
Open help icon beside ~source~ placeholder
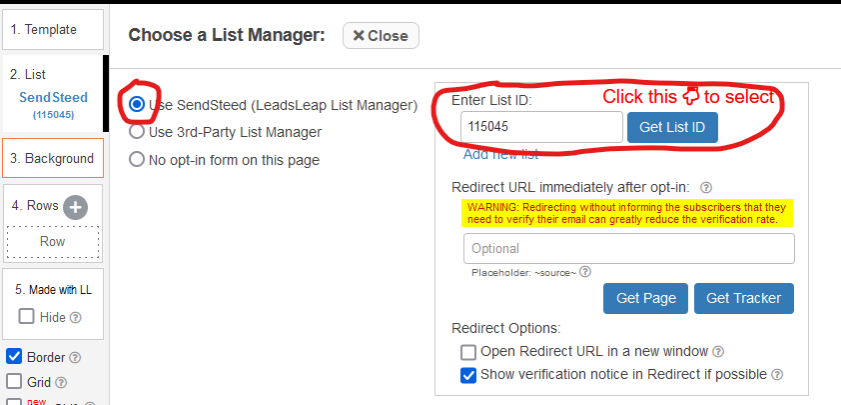pos(585,272)
